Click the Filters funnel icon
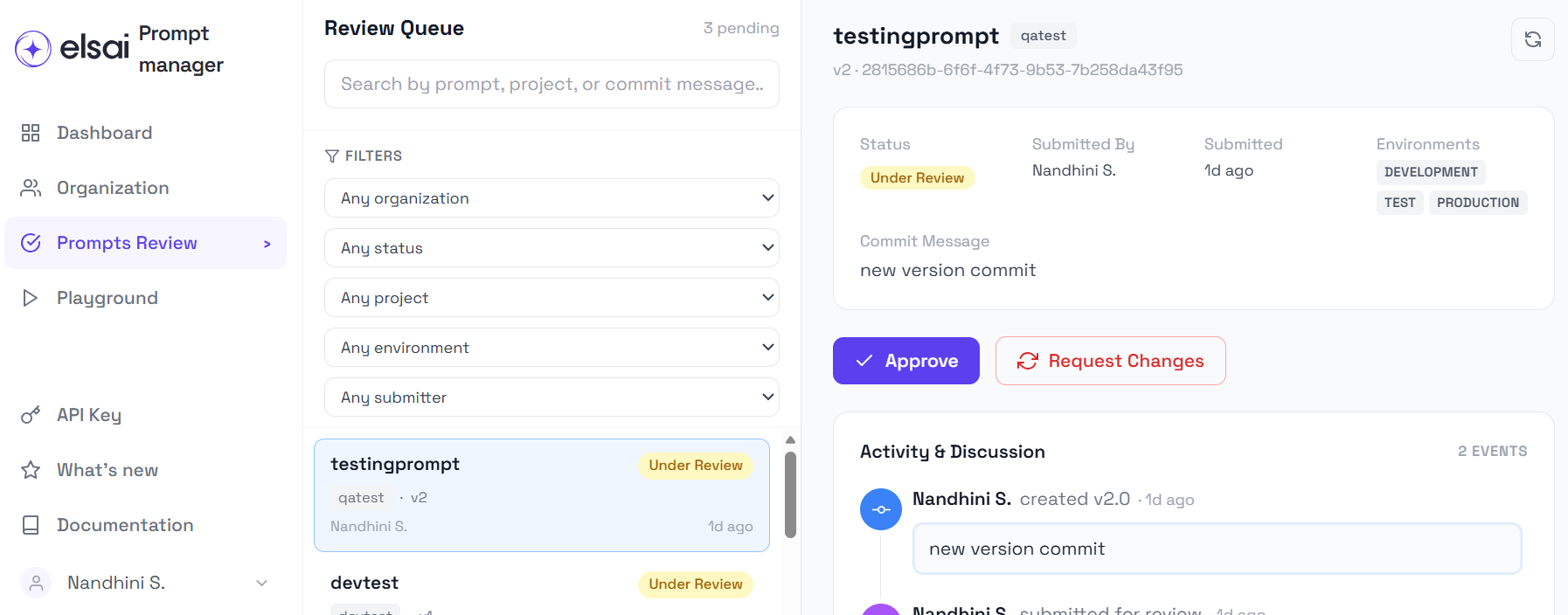1568x615 pixels. click(x=332, y=156)
